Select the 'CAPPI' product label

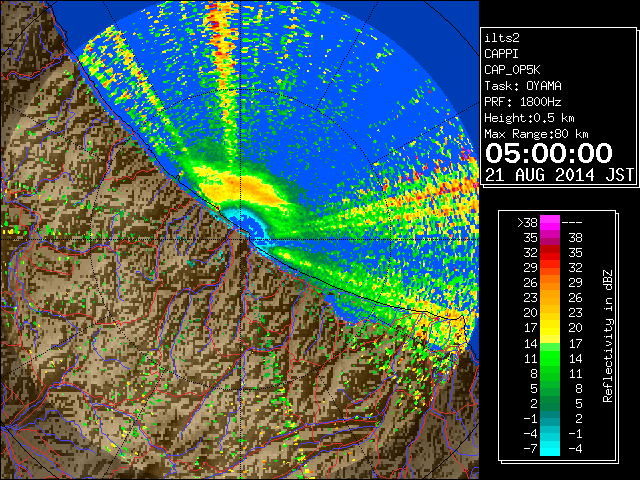(501, 54)
